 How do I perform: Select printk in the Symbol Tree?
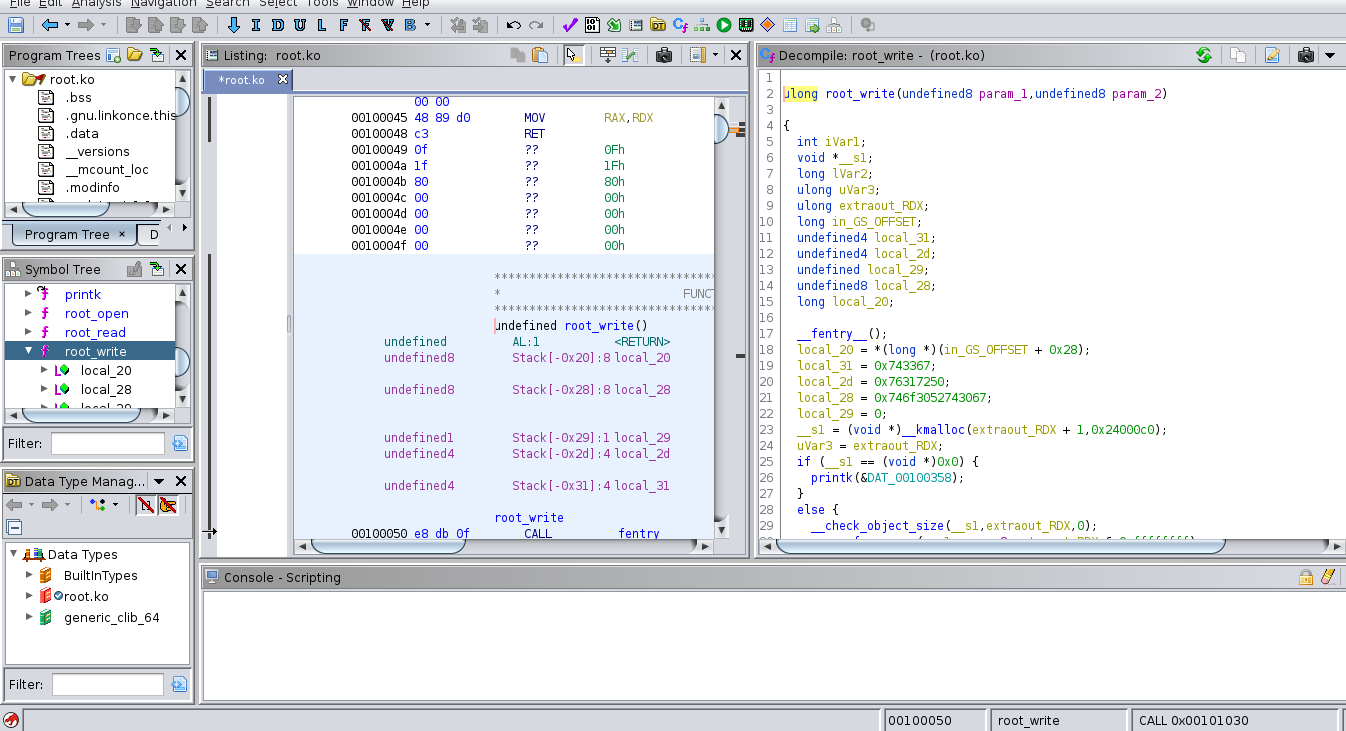coord(82,294)
